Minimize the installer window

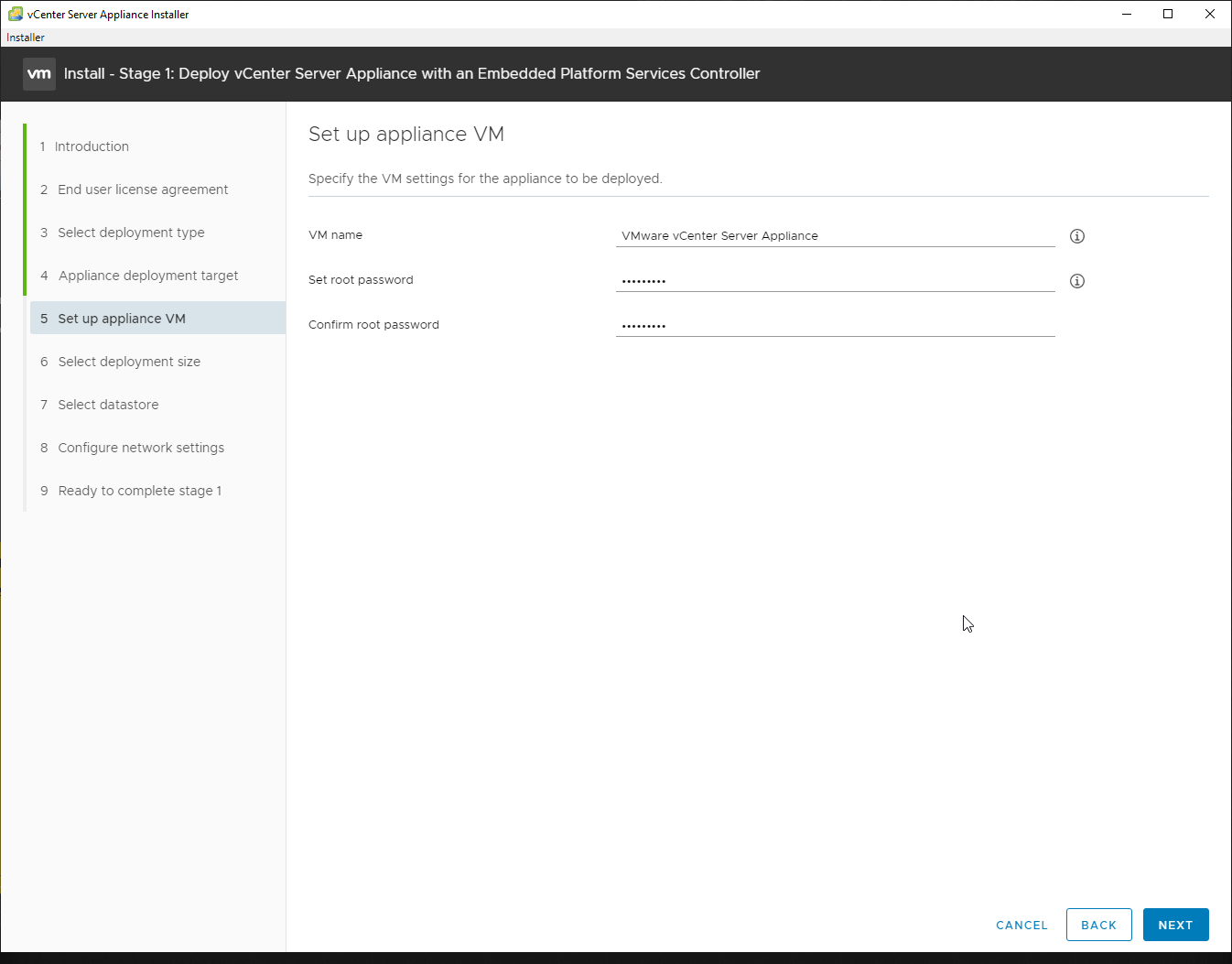point(1127,14)
